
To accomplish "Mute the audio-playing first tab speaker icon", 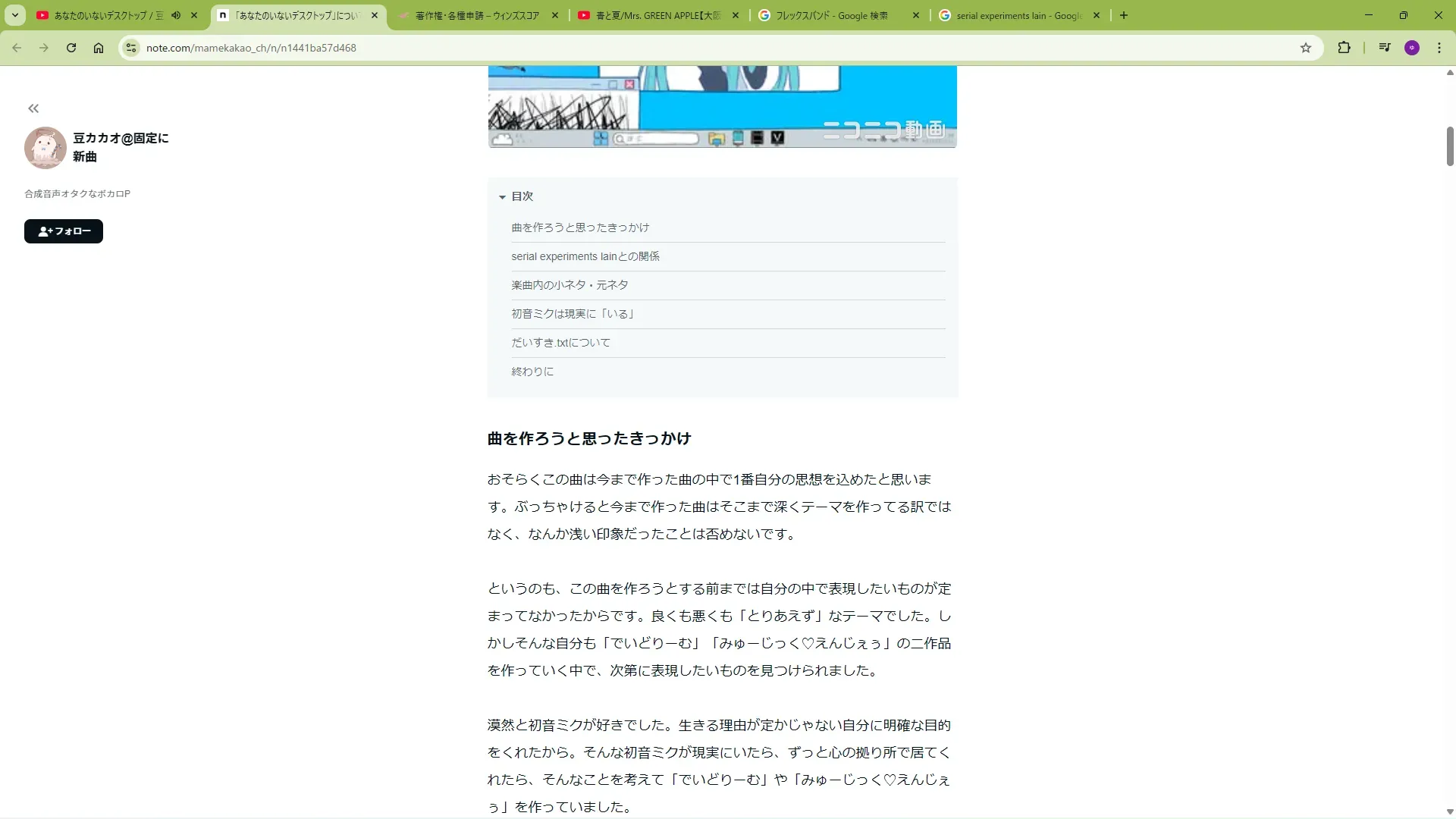I will point(176,15).
